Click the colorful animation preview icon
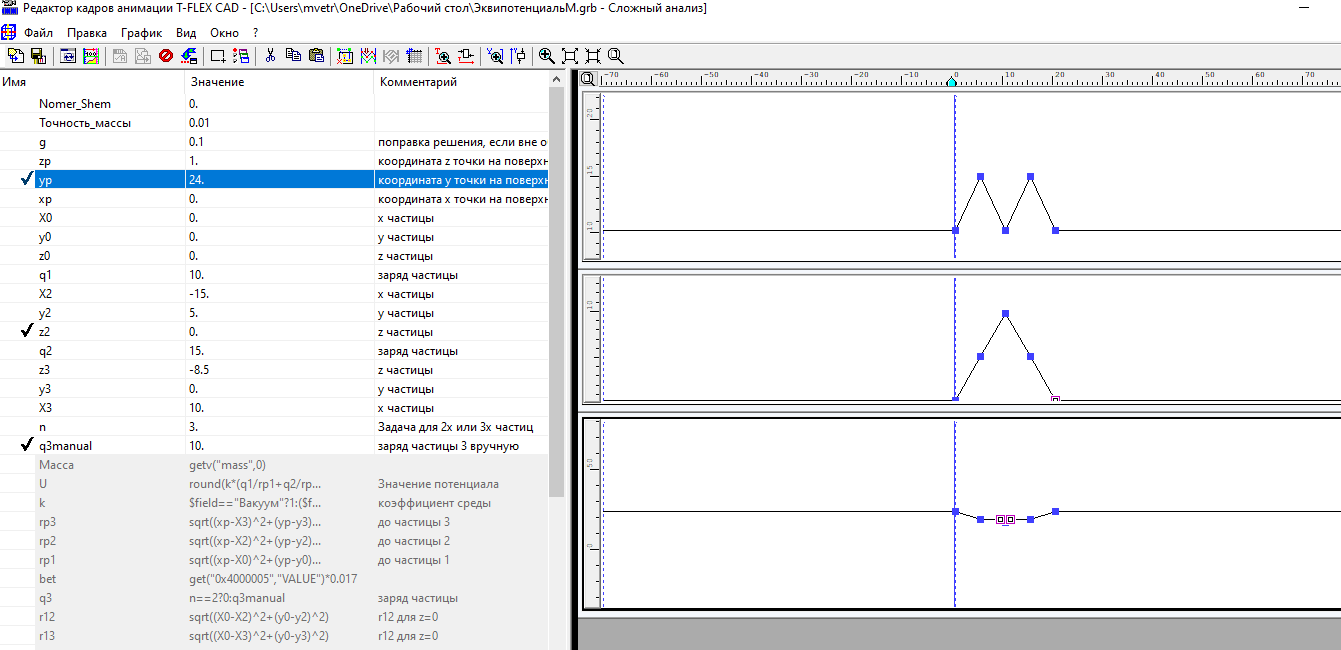The width and height of the screenshot is (1341, 650). point(91,56)
